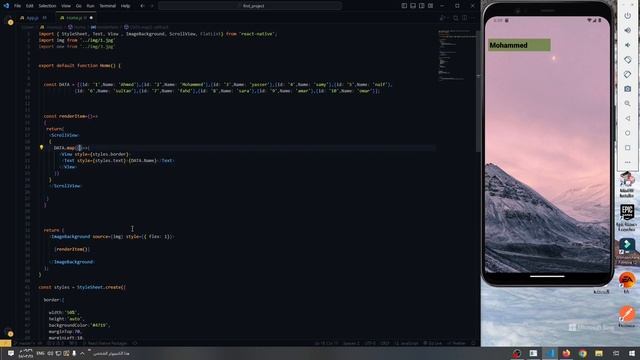
Task: Click the line and column status bar indicator
Action: click(327, 343)
